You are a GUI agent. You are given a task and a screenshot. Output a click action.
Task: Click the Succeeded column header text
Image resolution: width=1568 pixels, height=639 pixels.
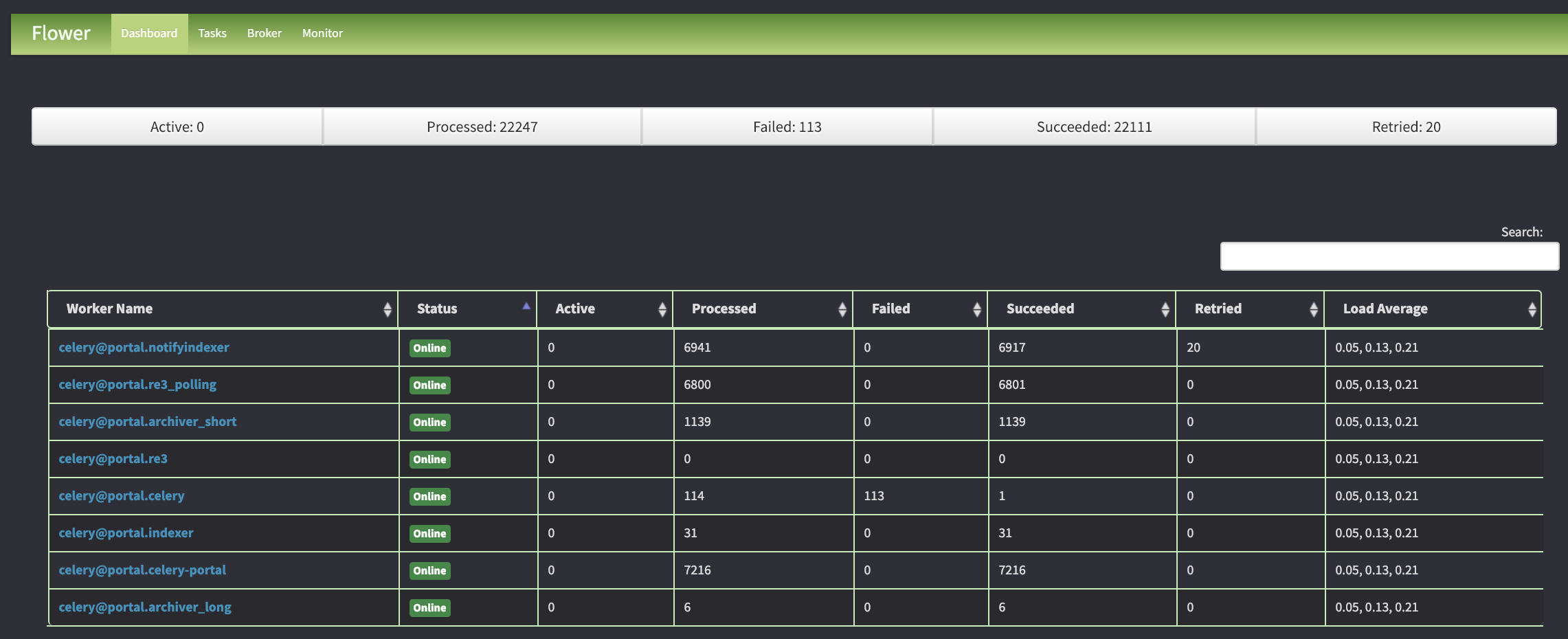pos(1040,309)
